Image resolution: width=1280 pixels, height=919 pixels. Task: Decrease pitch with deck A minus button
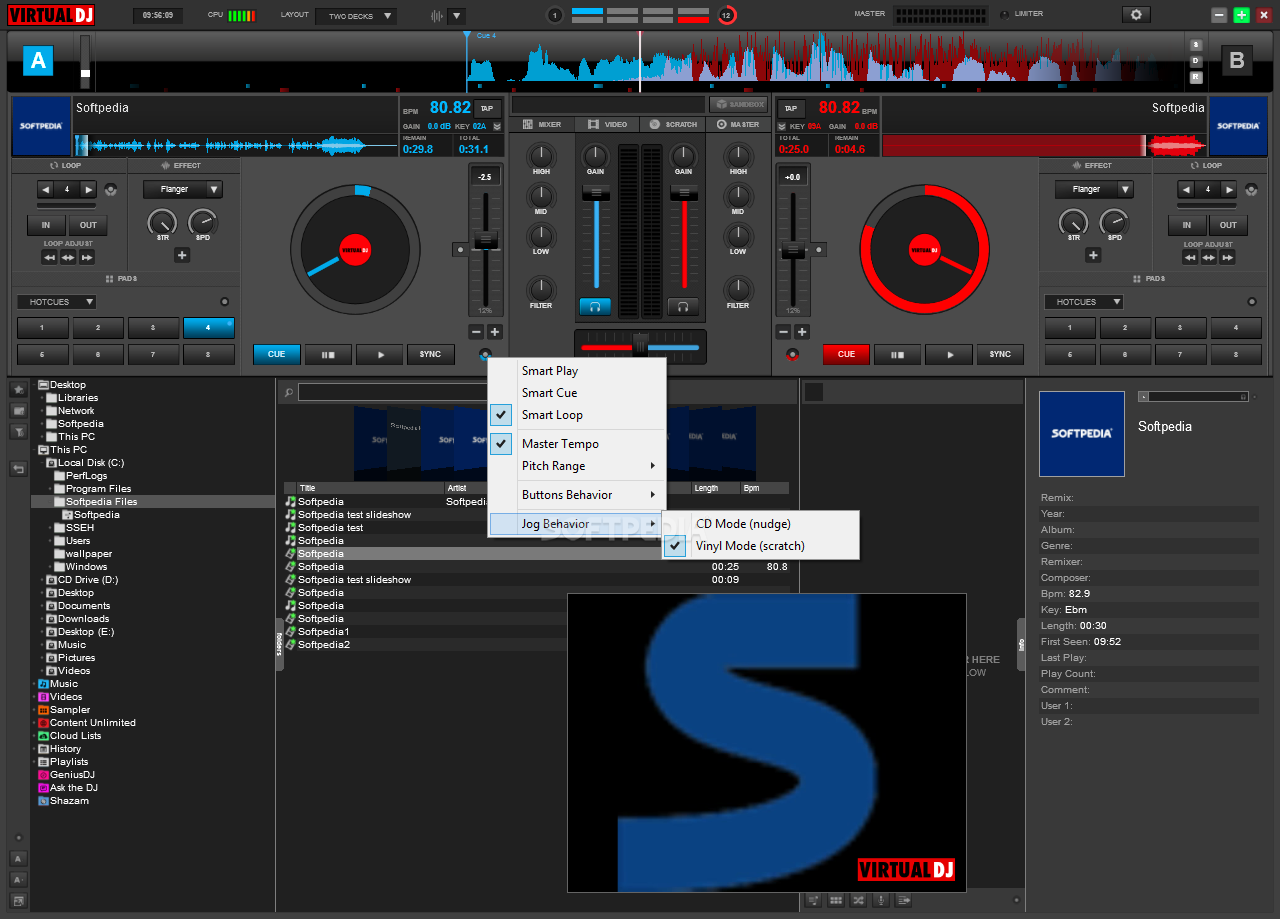(476, 332)
